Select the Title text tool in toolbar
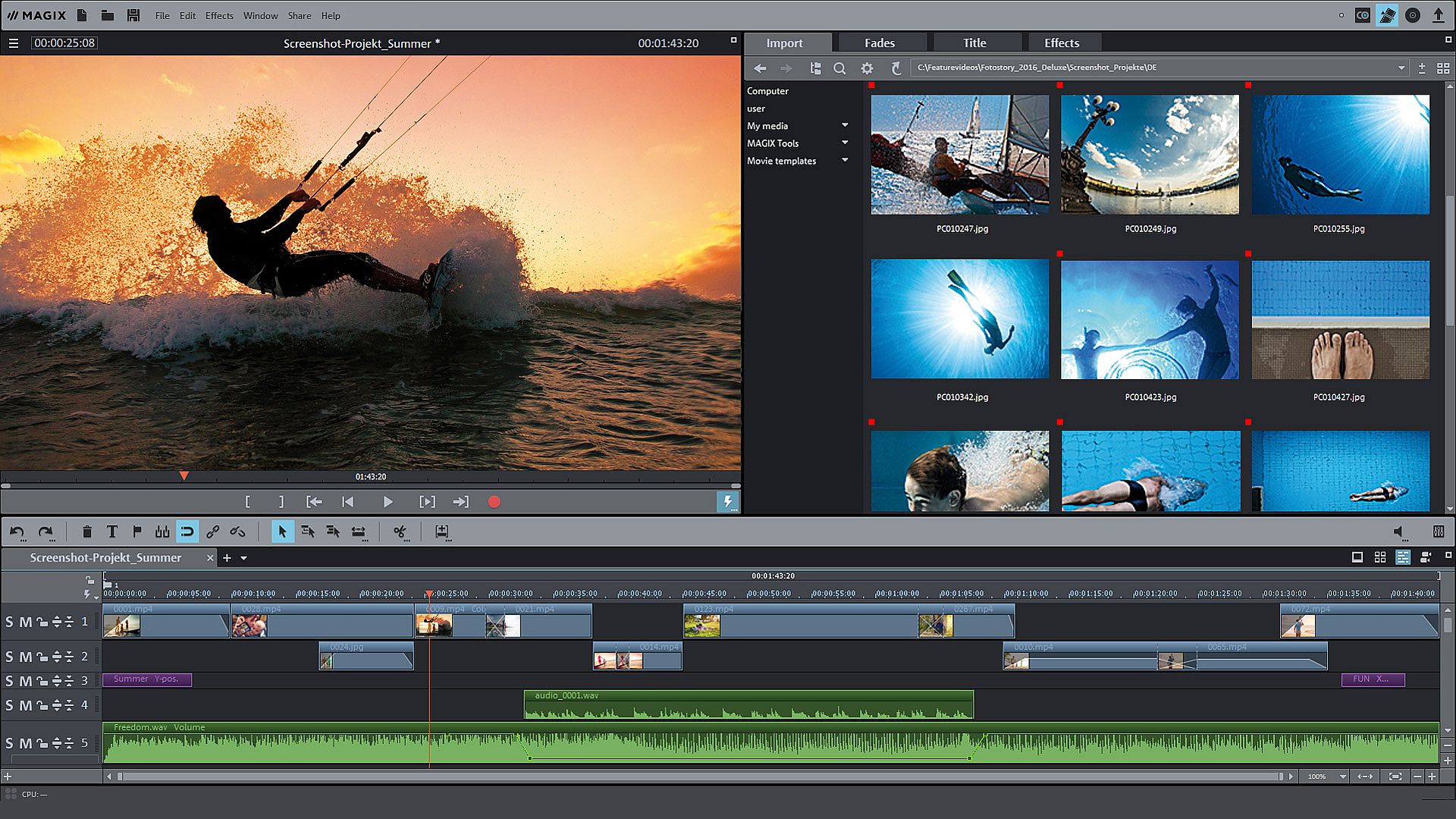 [x=112, y=532]
